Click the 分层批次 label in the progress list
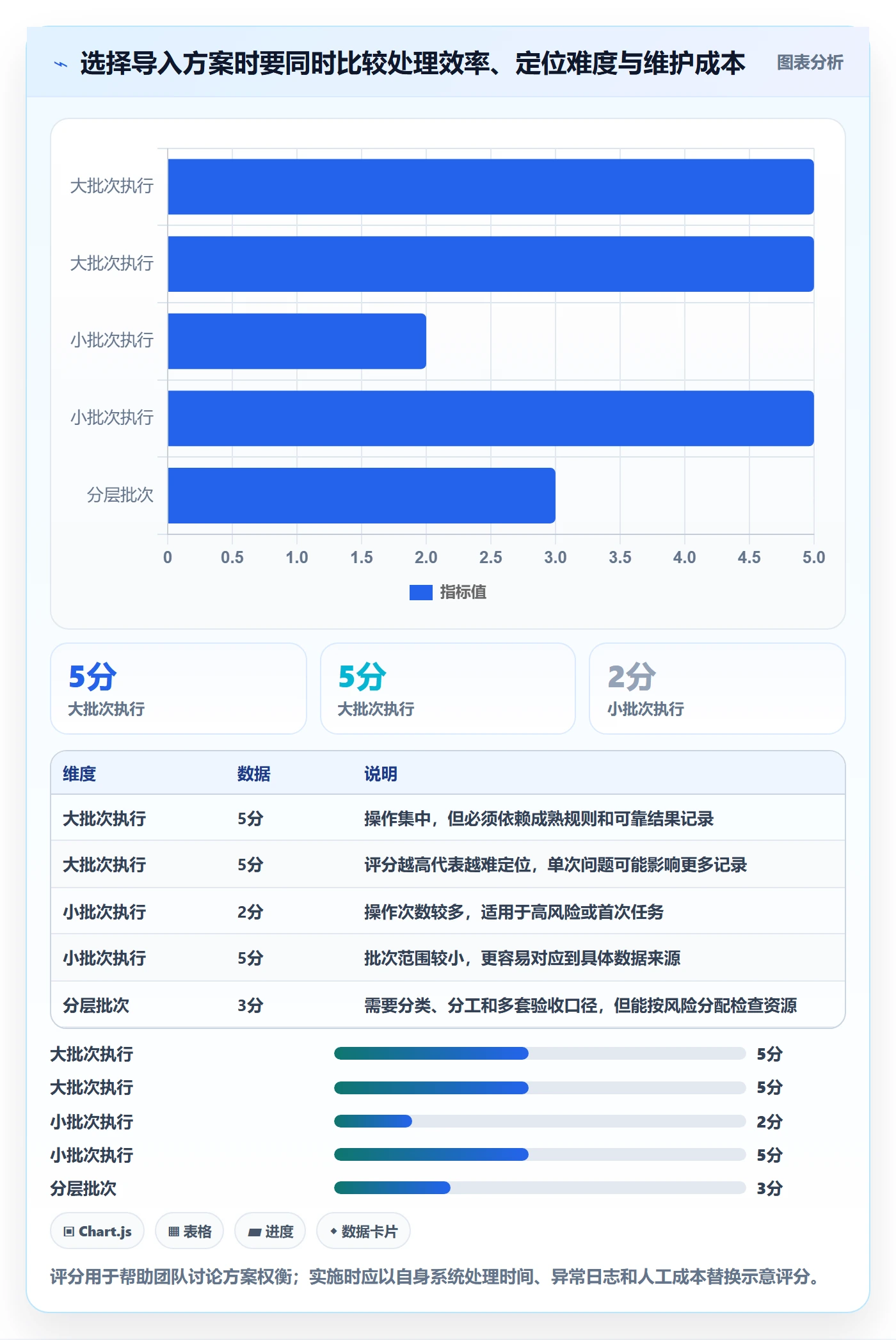Image resolution: width=896 pixels, height=1340 pixels. tap(83, 1188)
